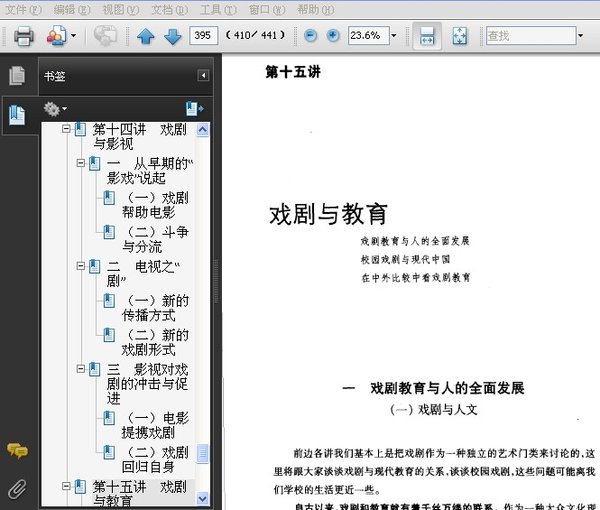This screenshot has width=600, height=510.
Task: Collapse the 二 电视之"剧" bookmark node
Action: [82, 266]
